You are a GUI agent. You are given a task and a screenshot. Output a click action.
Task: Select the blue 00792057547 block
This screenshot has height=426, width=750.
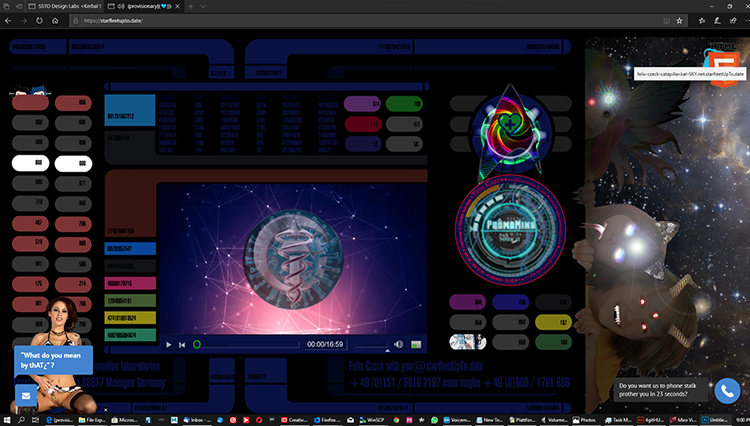click(x=130, y=249)
